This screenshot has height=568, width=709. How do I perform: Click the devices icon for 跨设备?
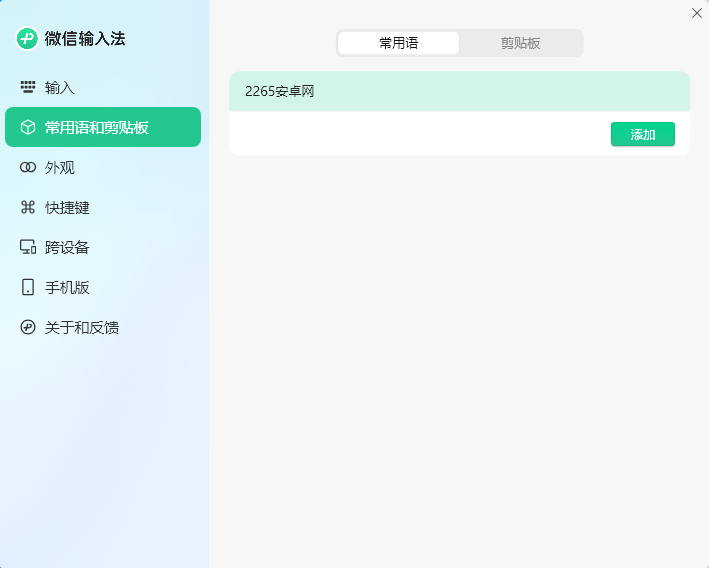click(x=28, y=247)
